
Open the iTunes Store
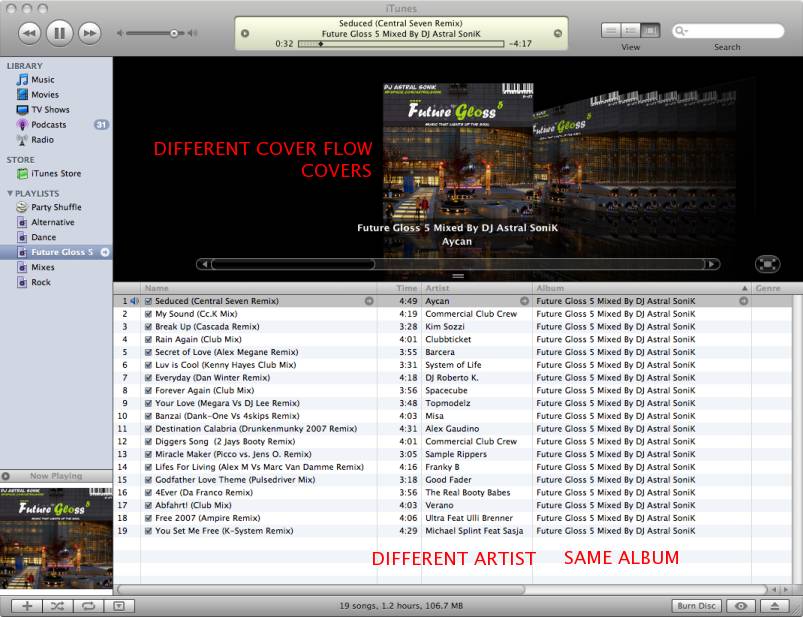(56, 174)
